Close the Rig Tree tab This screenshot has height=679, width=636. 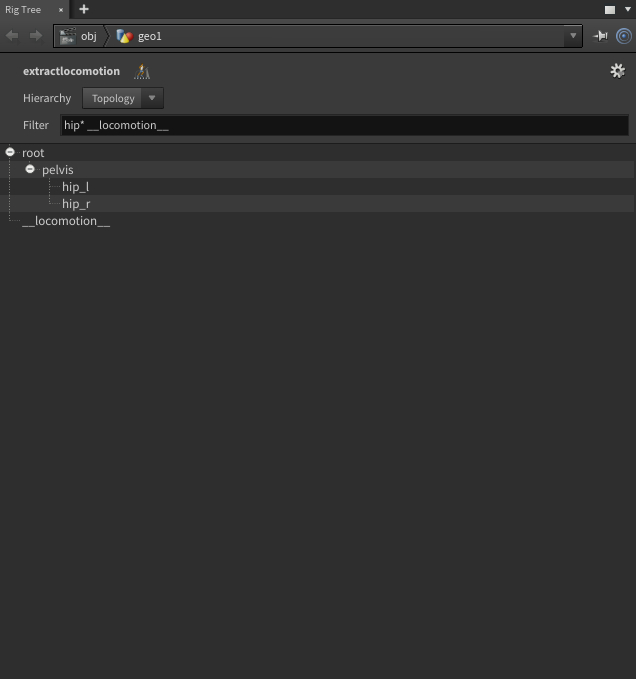click(x=60, y=10)
